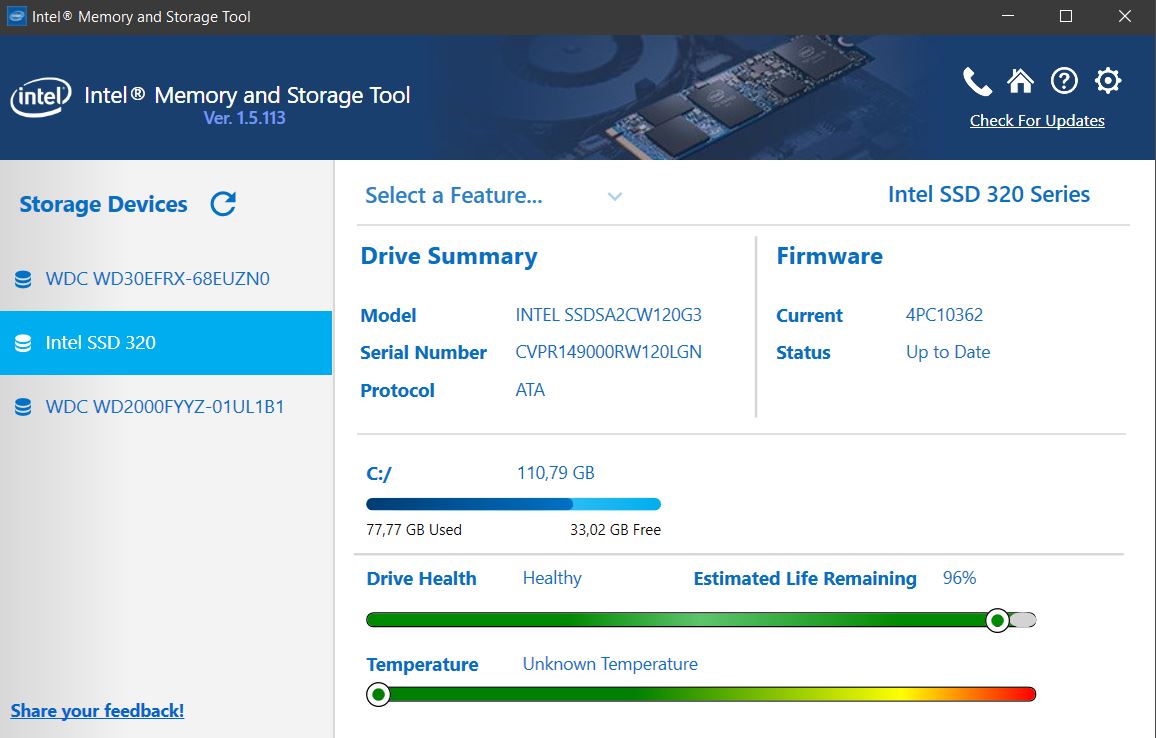
Task: Click the Estimated Life Remaining slider handle
Action: tap(997, 620)
